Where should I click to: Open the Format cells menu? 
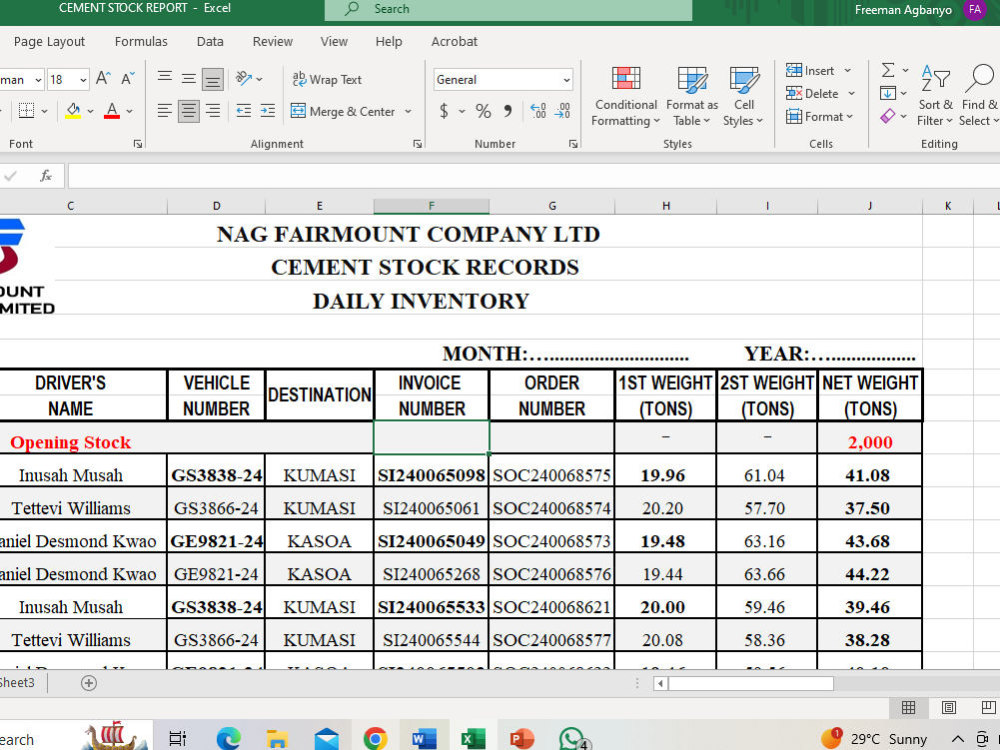(819, 116)
